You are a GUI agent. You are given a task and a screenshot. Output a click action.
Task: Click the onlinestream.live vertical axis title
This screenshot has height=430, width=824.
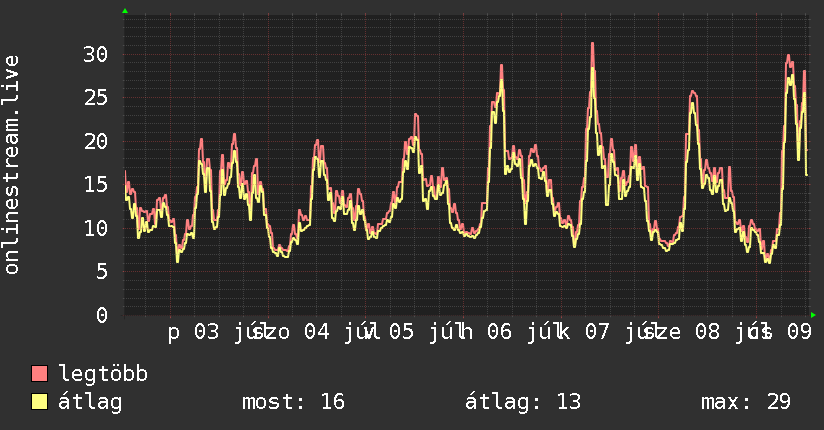click(x=12, y=165)
